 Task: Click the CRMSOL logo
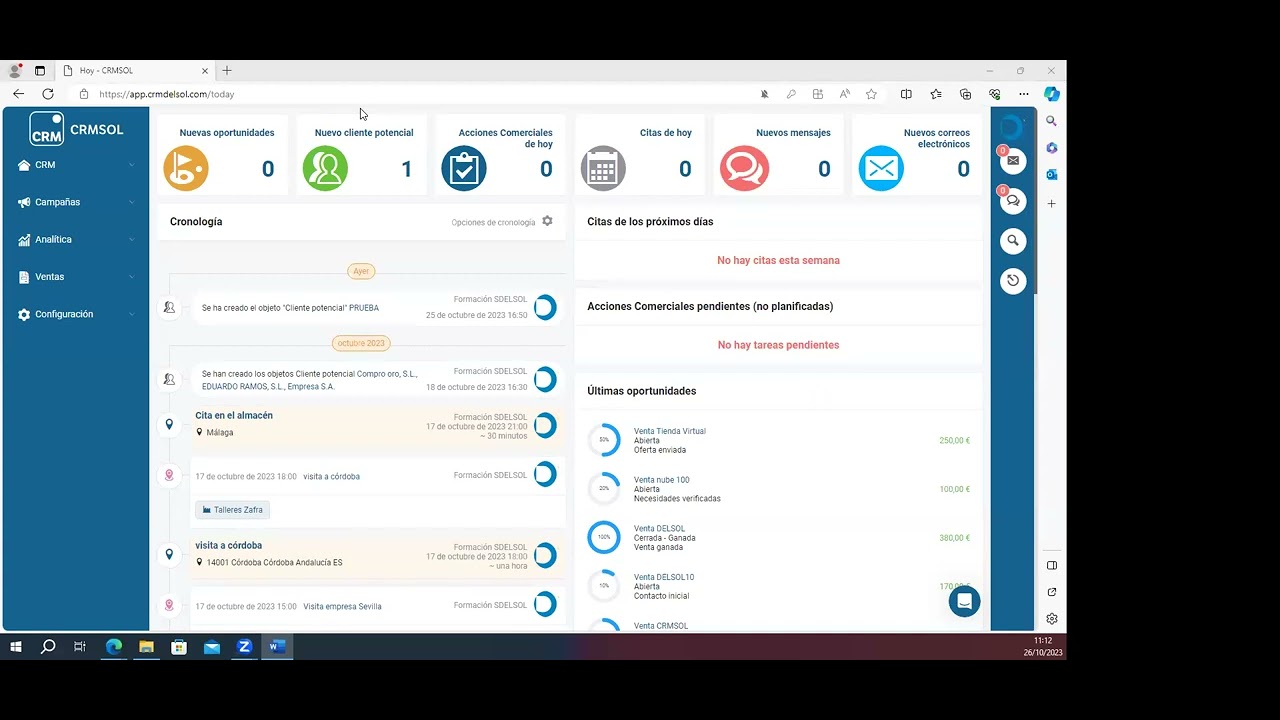(x=76, y=129)
